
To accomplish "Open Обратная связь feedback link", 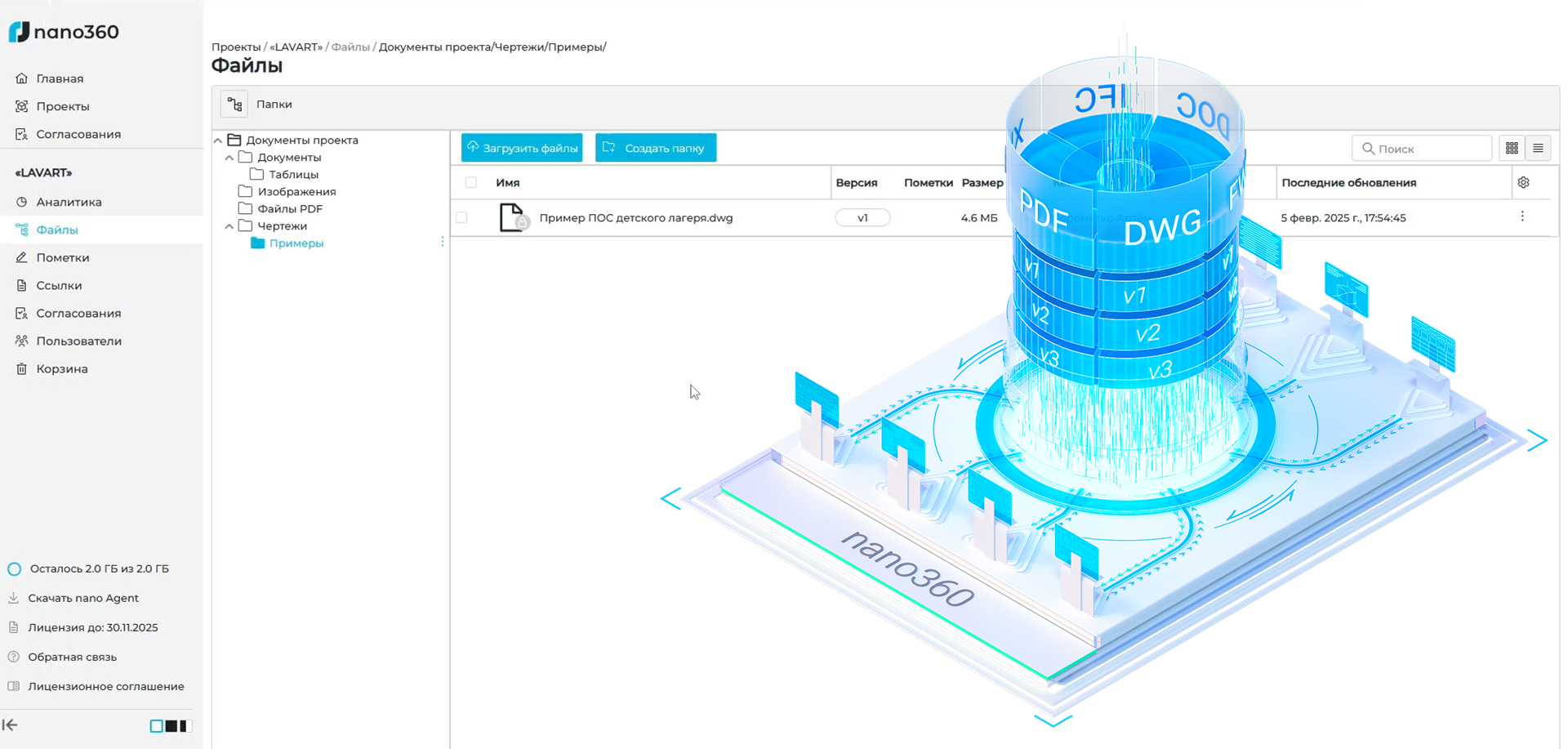I will click(x=72, y=657).
